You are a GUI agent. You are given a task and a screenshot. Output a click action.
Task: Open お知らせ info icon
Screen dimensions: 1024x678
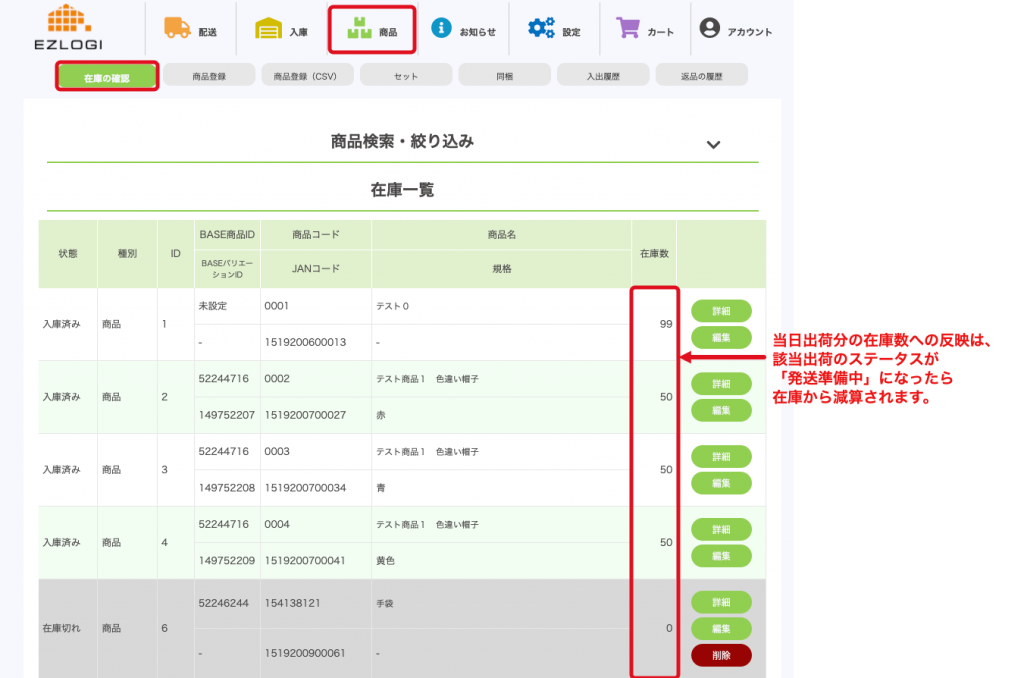tap(441, 28)
